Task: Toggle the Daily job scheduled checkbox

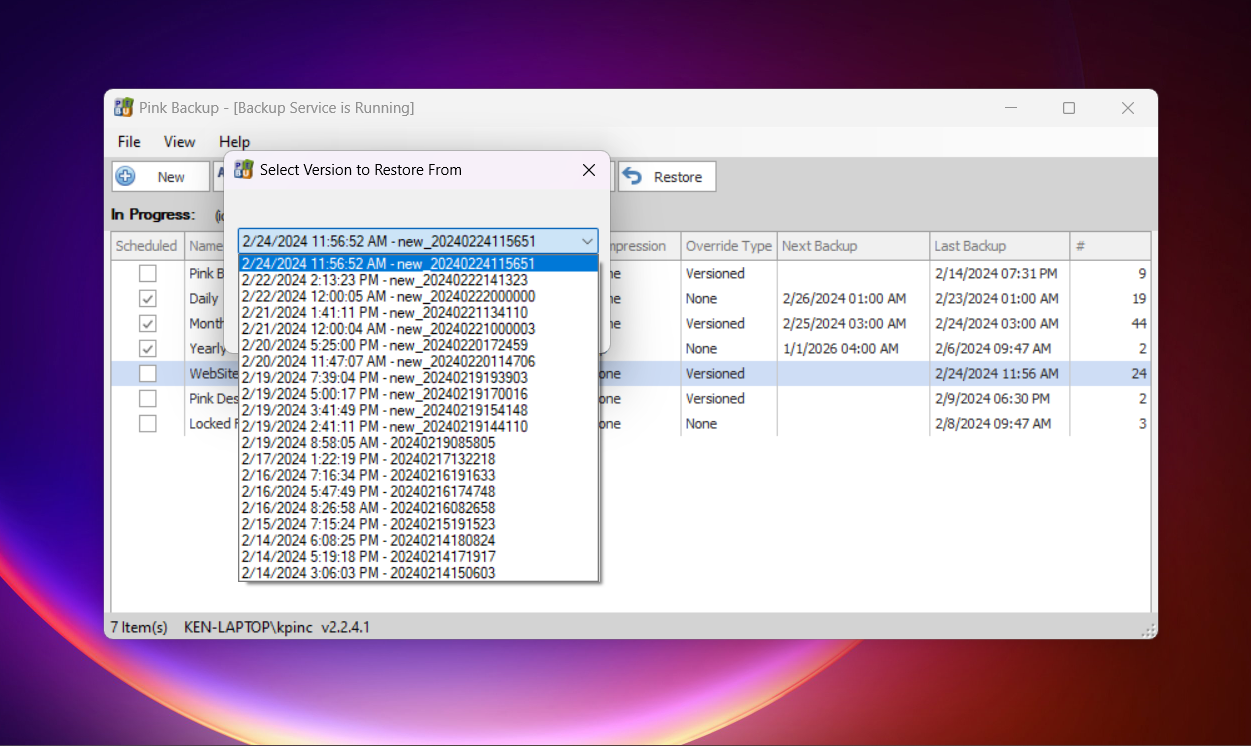Action: pyautogui.click(x=148, y=299)
